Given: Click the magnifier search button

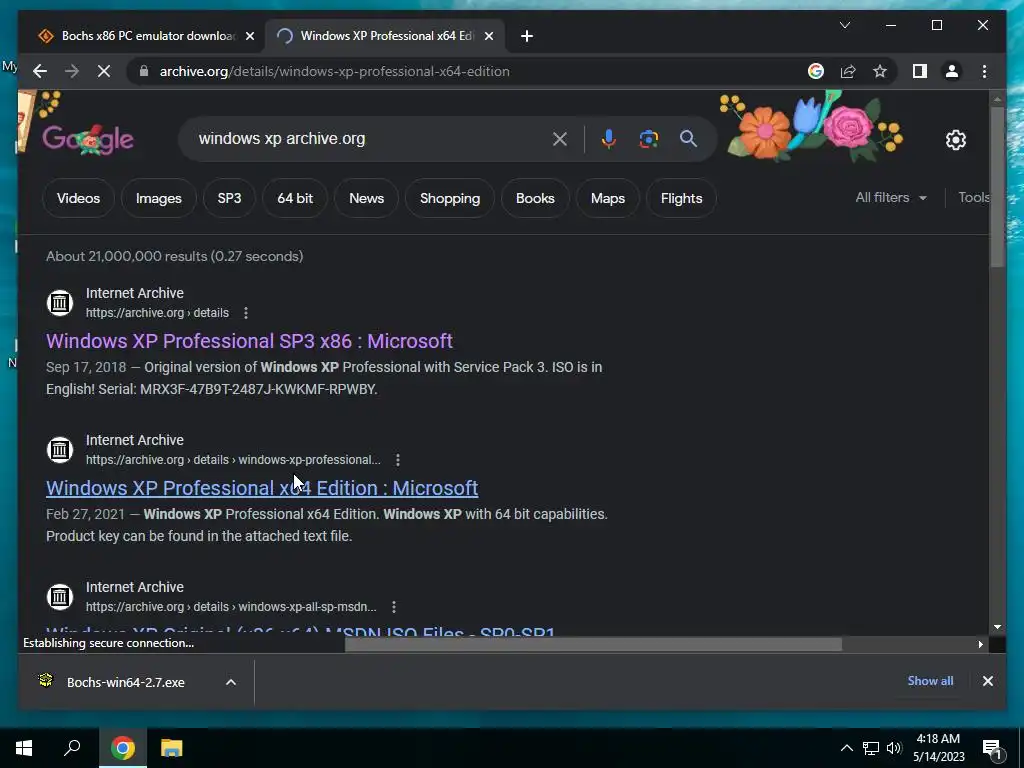Looking at the screenshot, I should [x=688, y=138].
